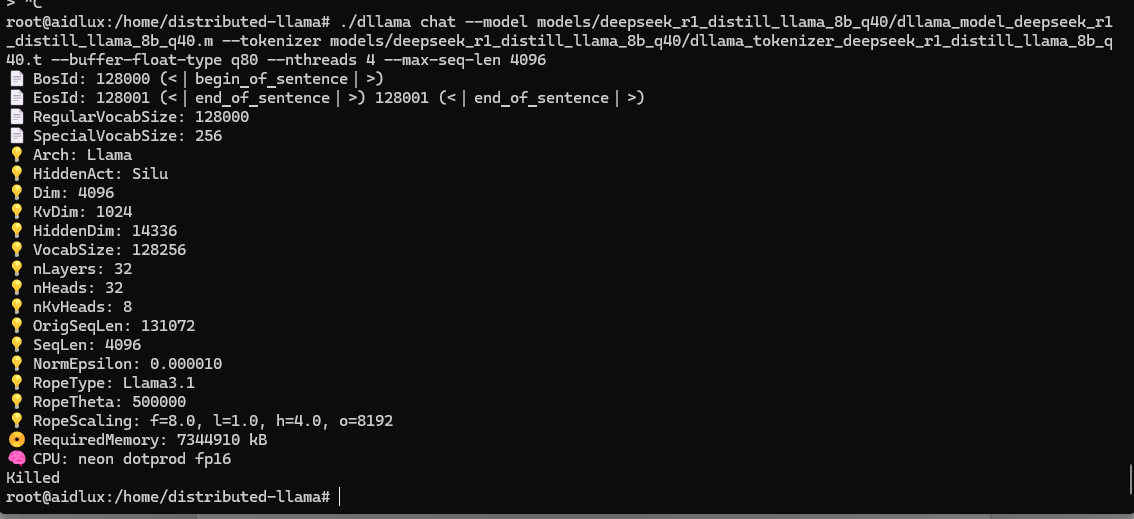Click the terminal scrollbar thumb on the right edge
The image size is (1134, 519).
click(1130, 478)
